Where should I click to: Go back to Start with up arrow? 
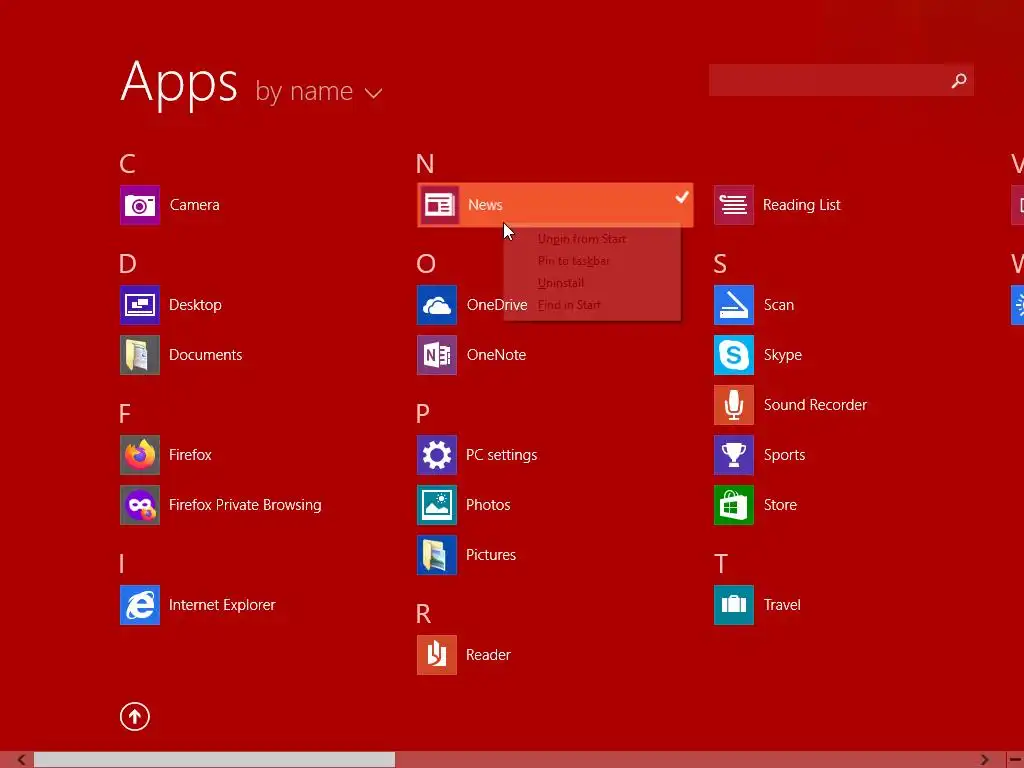point(135,716)
